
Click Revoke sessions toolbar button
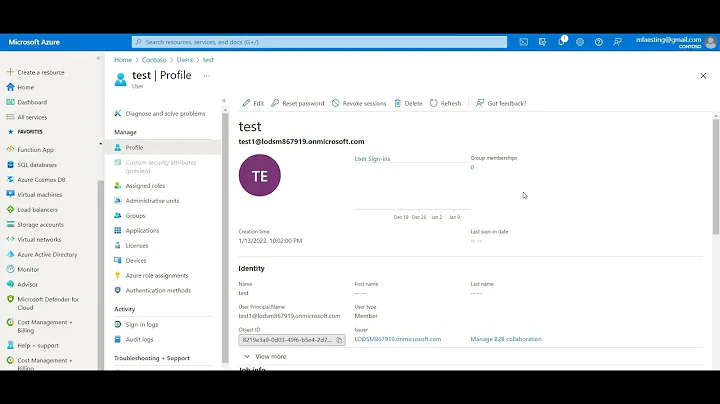pos(359,103)
